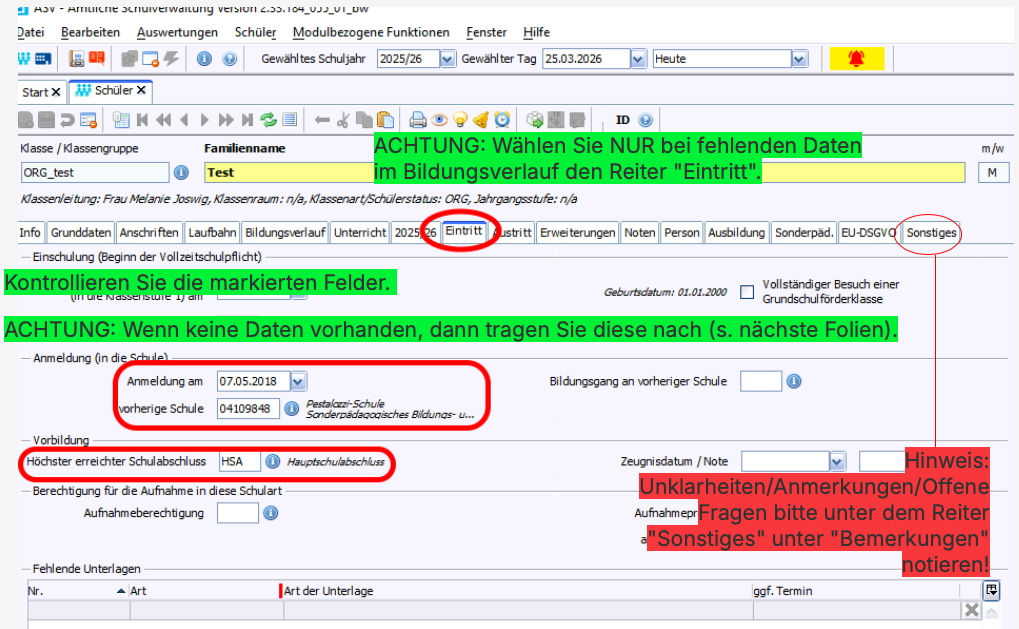Sort table by Art der Unterlage column header
Image resolution: width=1019 pixels, height=629 pixels.
point(517,591)
